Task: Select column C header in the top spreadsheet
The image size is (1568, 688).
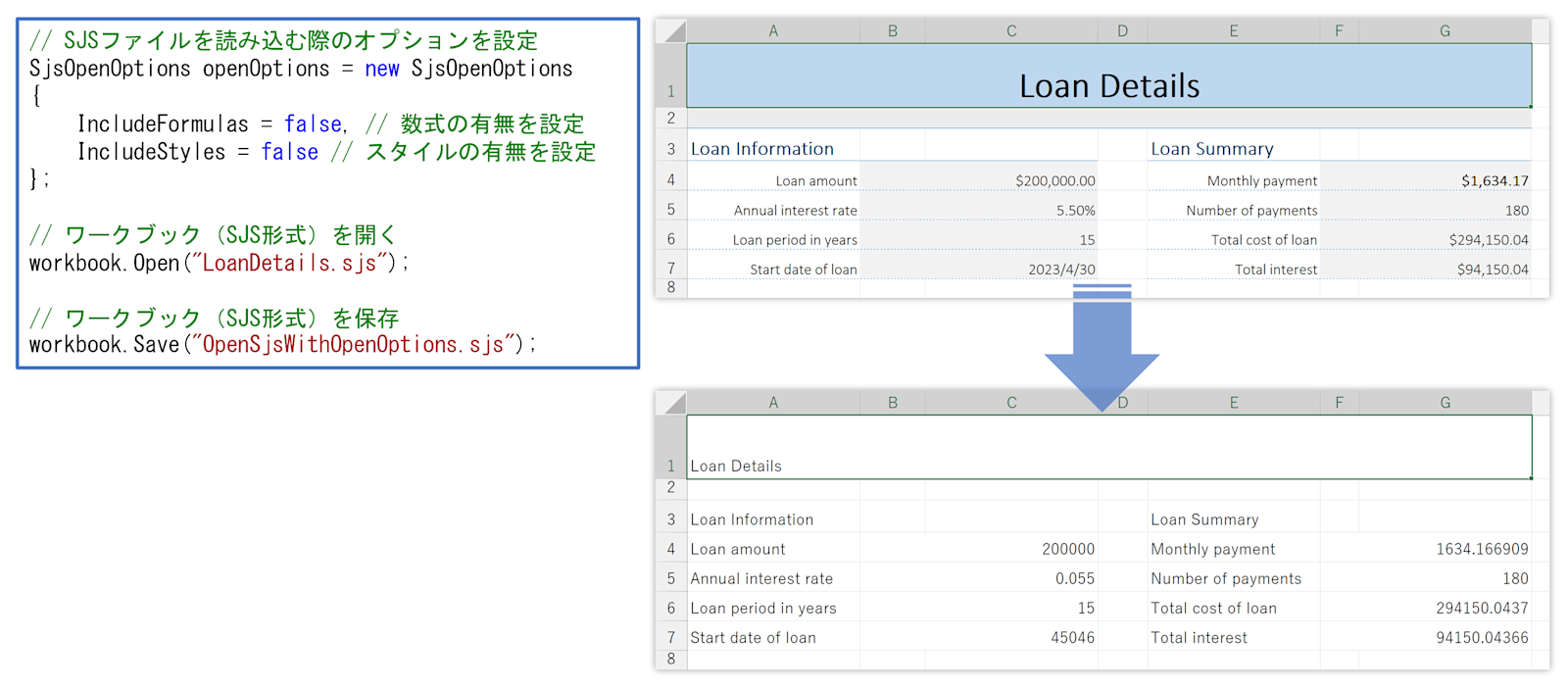Action: click(1011, 30)
